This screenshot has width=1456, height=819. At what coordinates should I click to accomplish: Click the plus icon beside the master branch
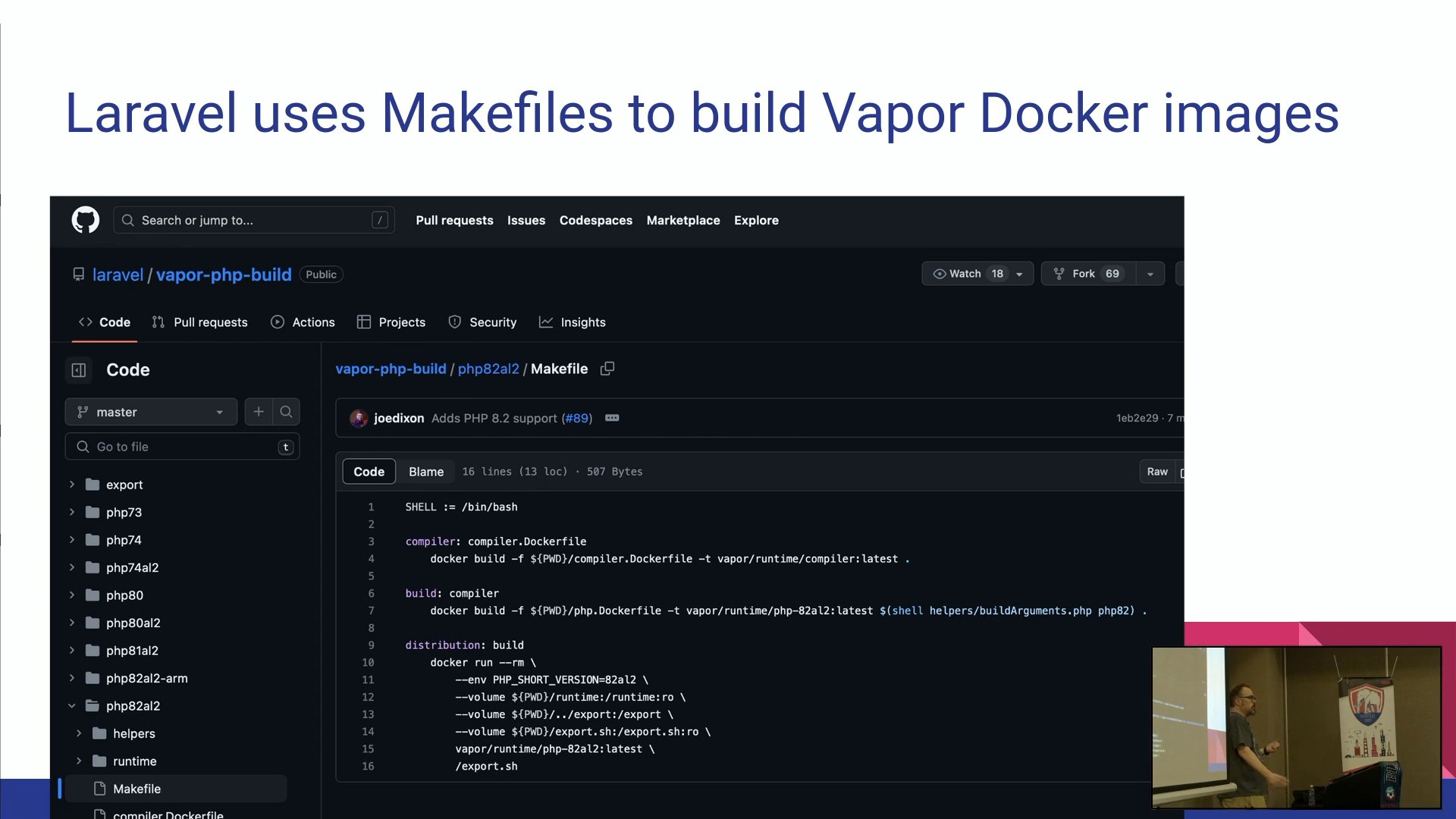pos(259,412)
